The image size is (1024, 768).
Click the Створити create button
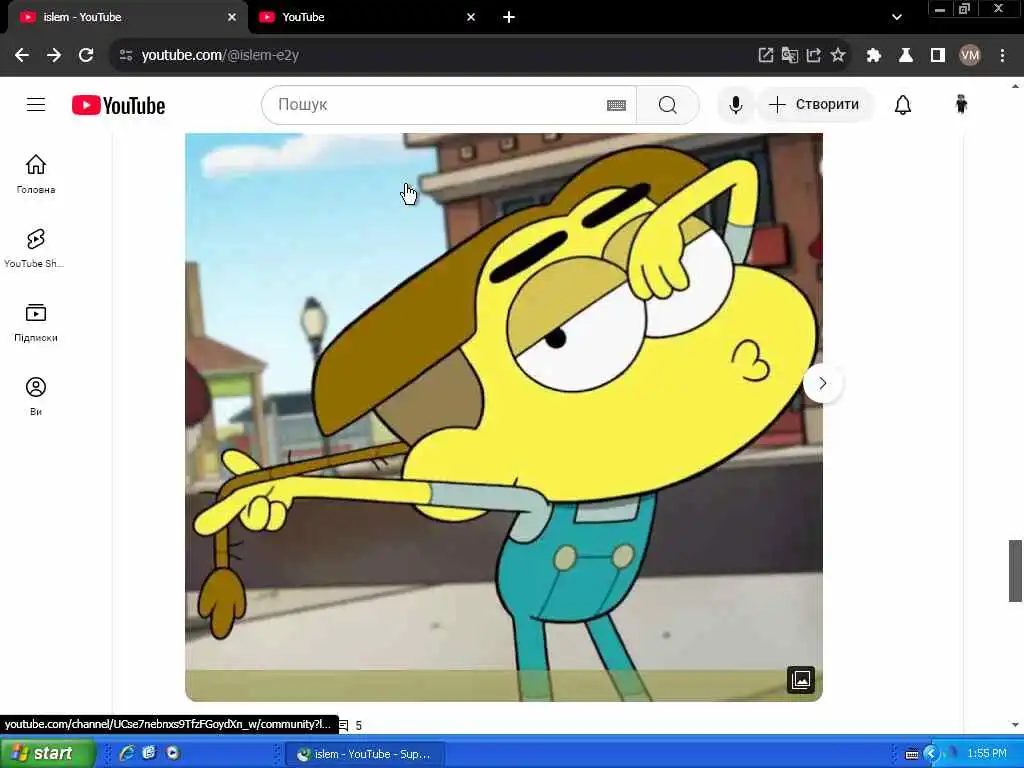[x=814, y=104]
